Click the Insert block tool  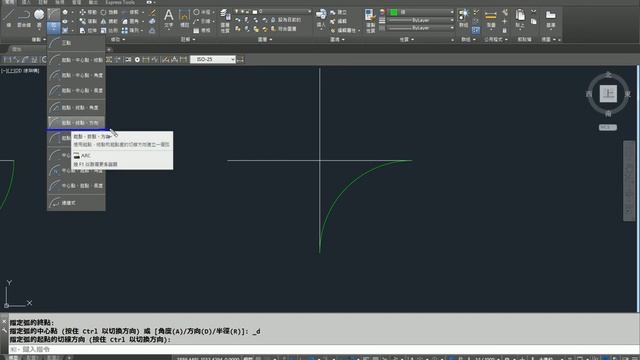tap(321, 18)
